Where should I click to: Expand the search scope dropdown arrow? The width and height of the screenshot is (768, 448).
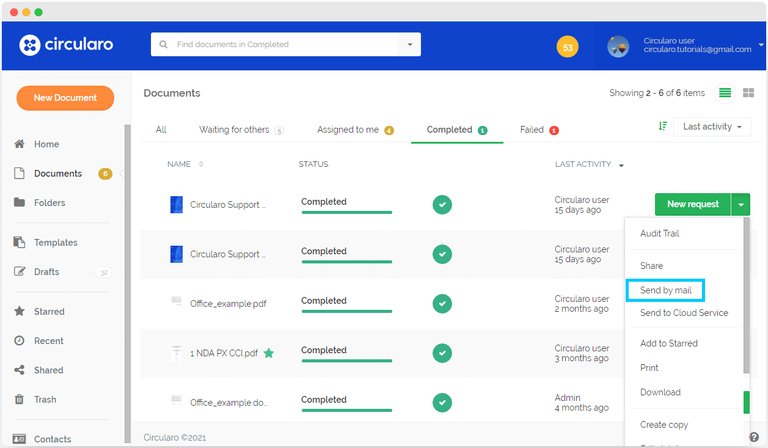(x=409, y=45)
